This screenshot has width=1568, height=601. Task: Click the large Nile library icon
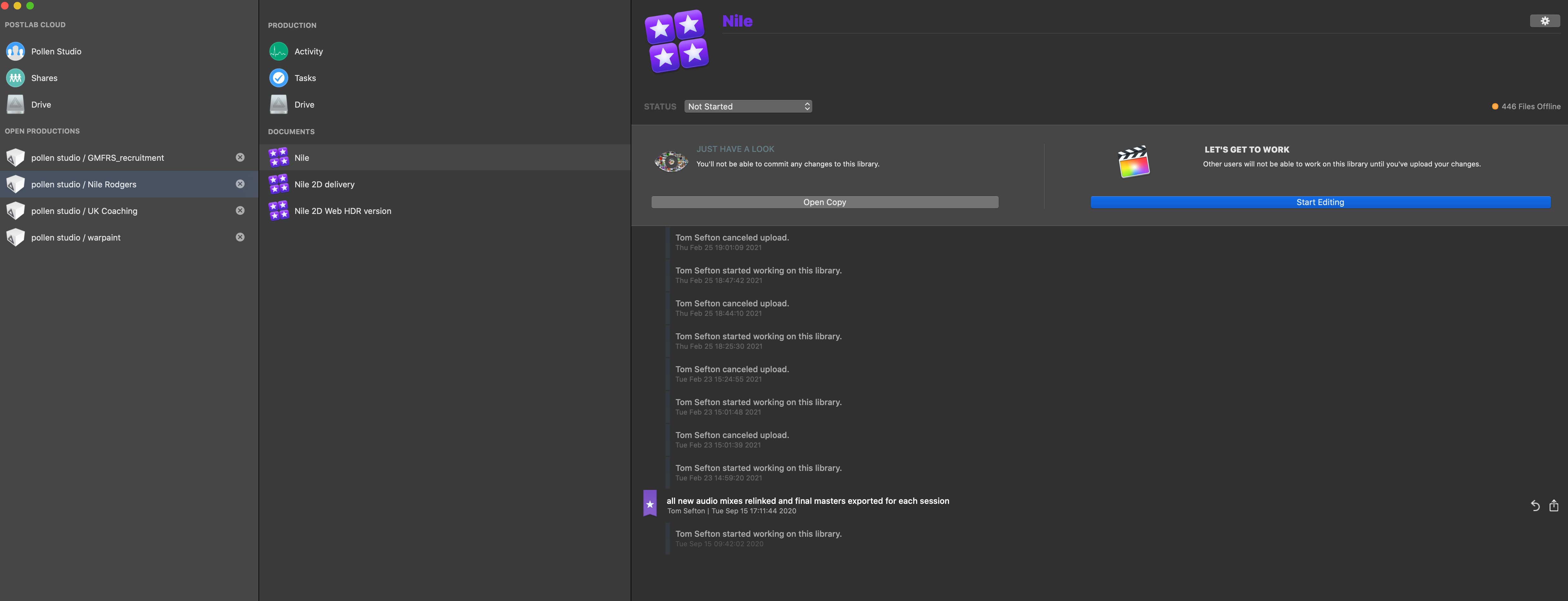(677, 41)
